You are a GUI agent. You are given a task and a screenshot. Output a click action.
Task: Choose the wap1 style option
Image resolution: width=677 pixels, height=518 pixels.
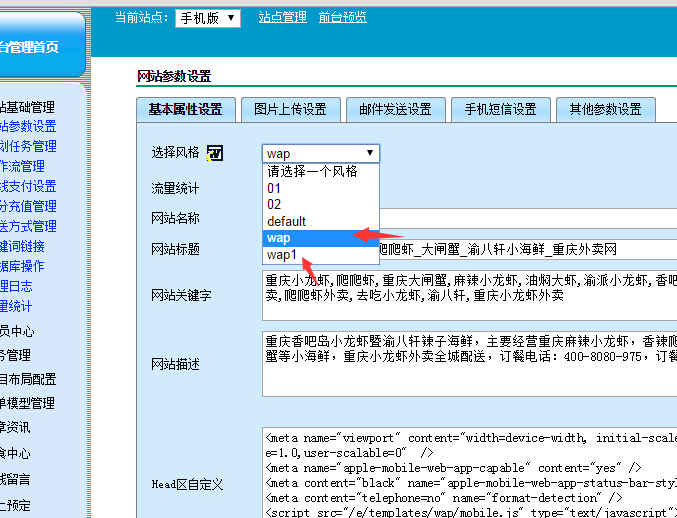click(x=321, y=255)
